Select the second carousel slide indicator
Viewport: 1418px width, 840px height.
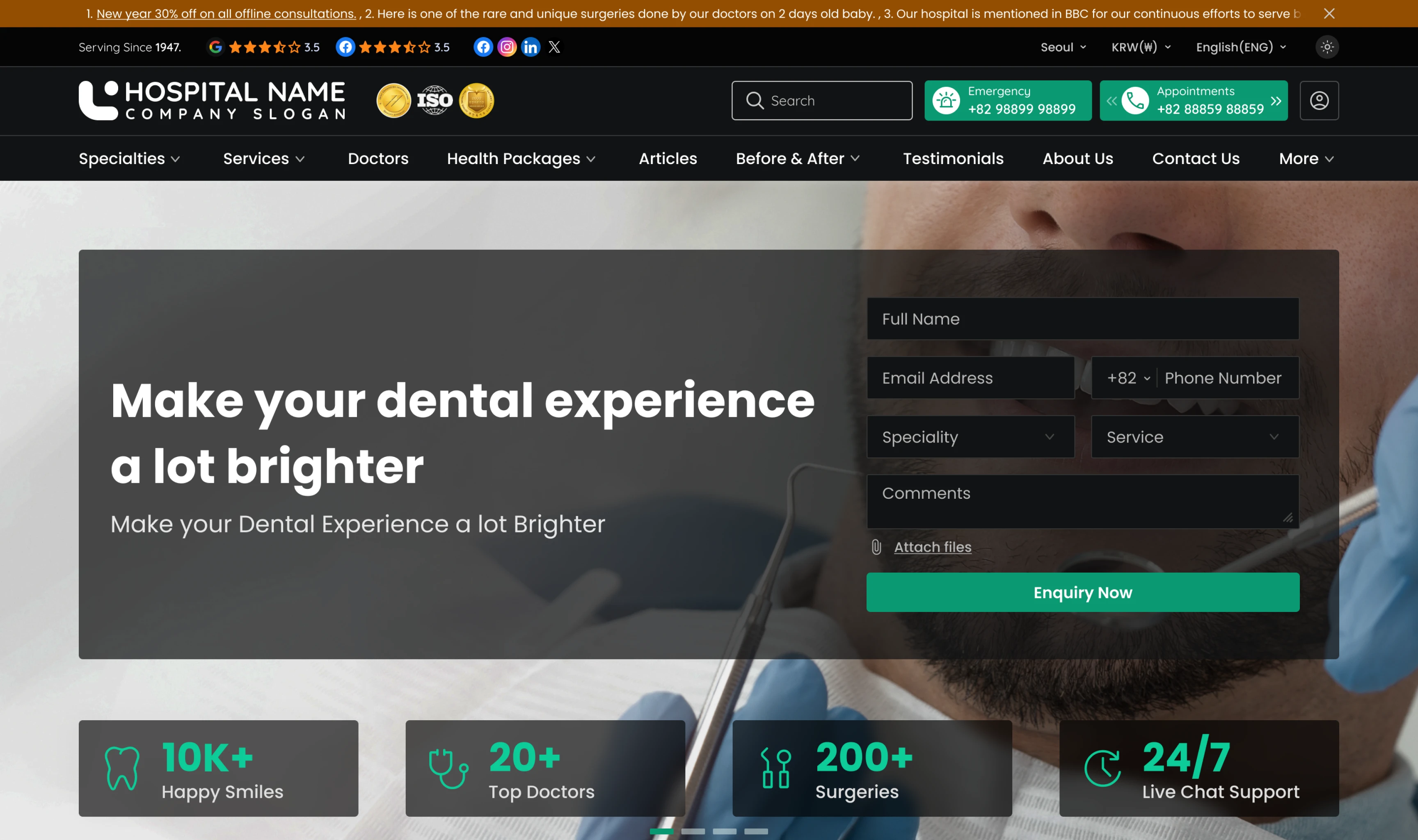693,831
